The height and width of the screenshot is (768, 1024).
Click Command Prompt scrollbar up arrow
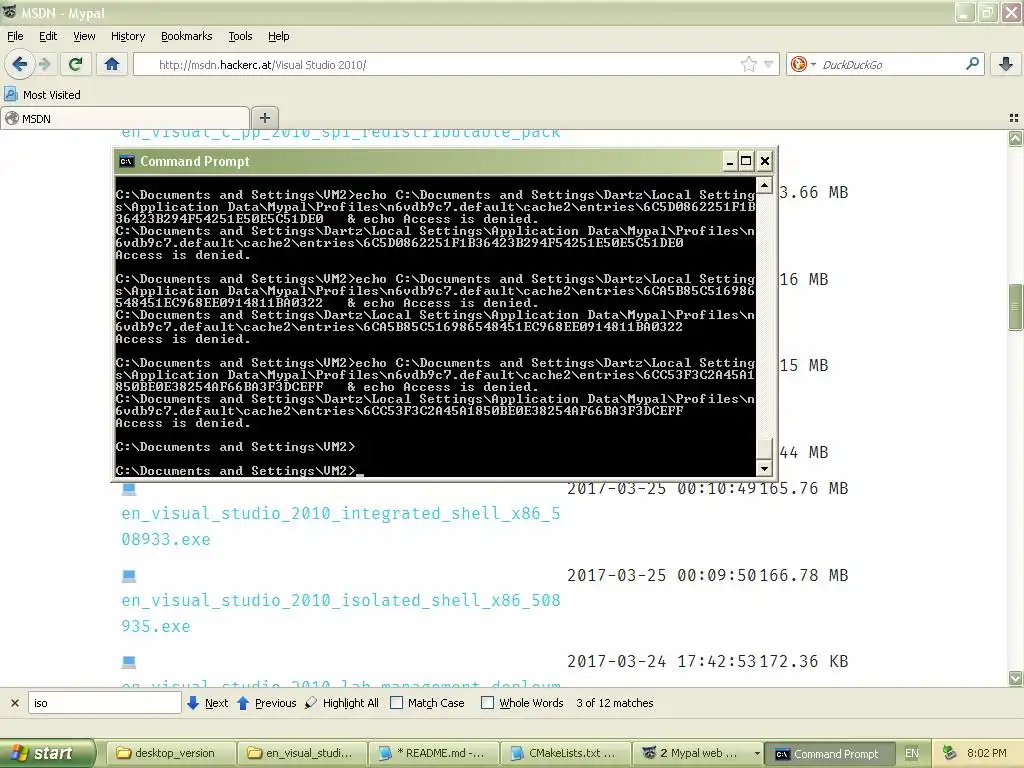(764, 185)
